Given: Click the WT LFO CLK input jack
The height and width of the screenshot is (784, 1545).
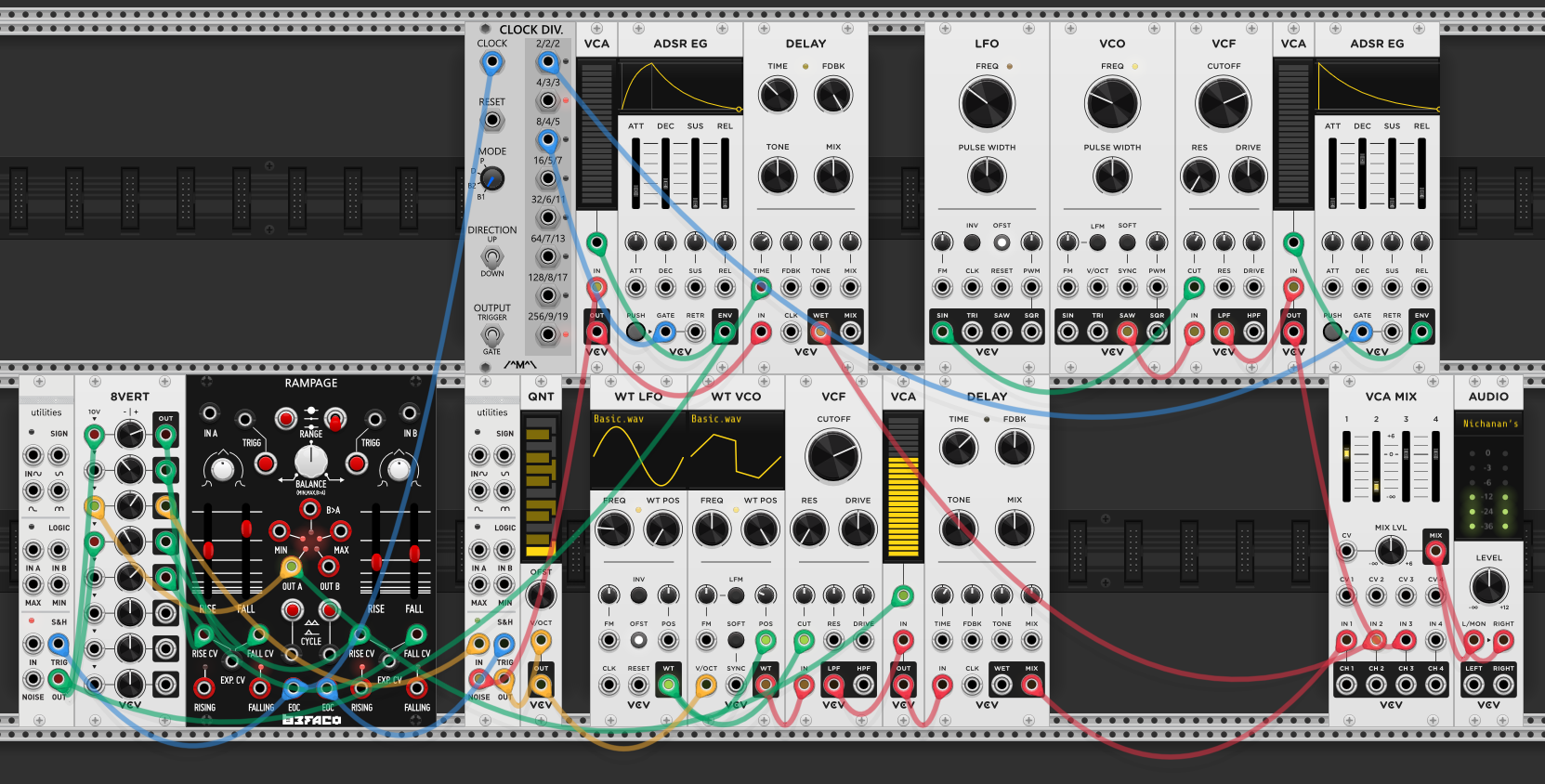Looking at the screenshot, I should [609, 685].
